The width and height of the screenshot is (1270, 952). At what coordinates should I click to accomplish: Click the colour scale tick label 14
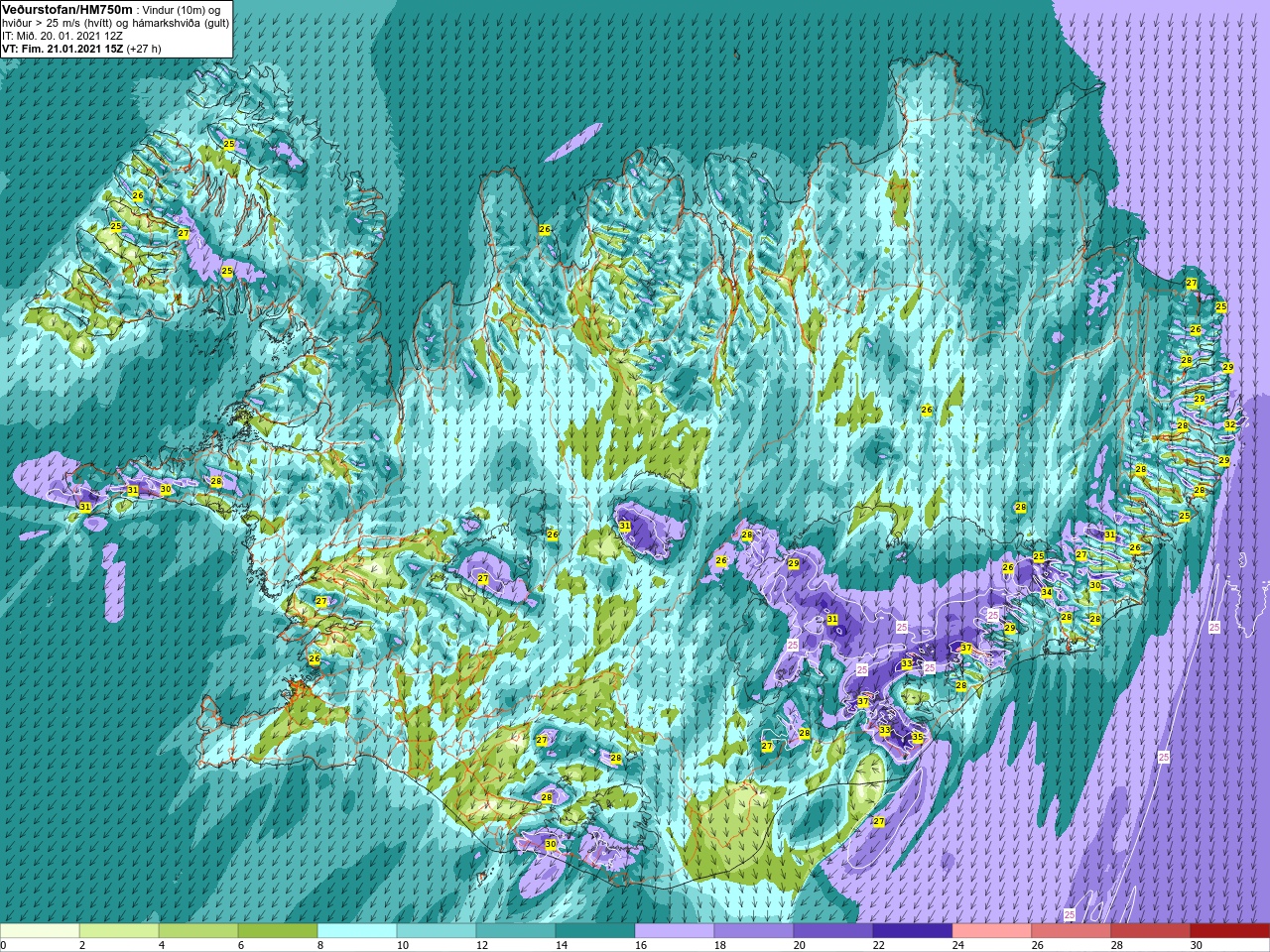coord(562,945)
